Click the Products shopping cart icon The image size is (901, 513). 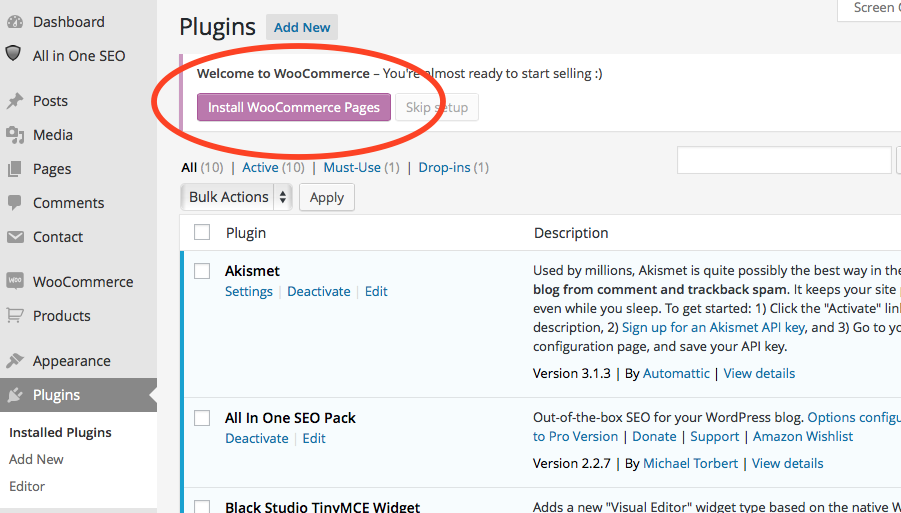(15, 315)
